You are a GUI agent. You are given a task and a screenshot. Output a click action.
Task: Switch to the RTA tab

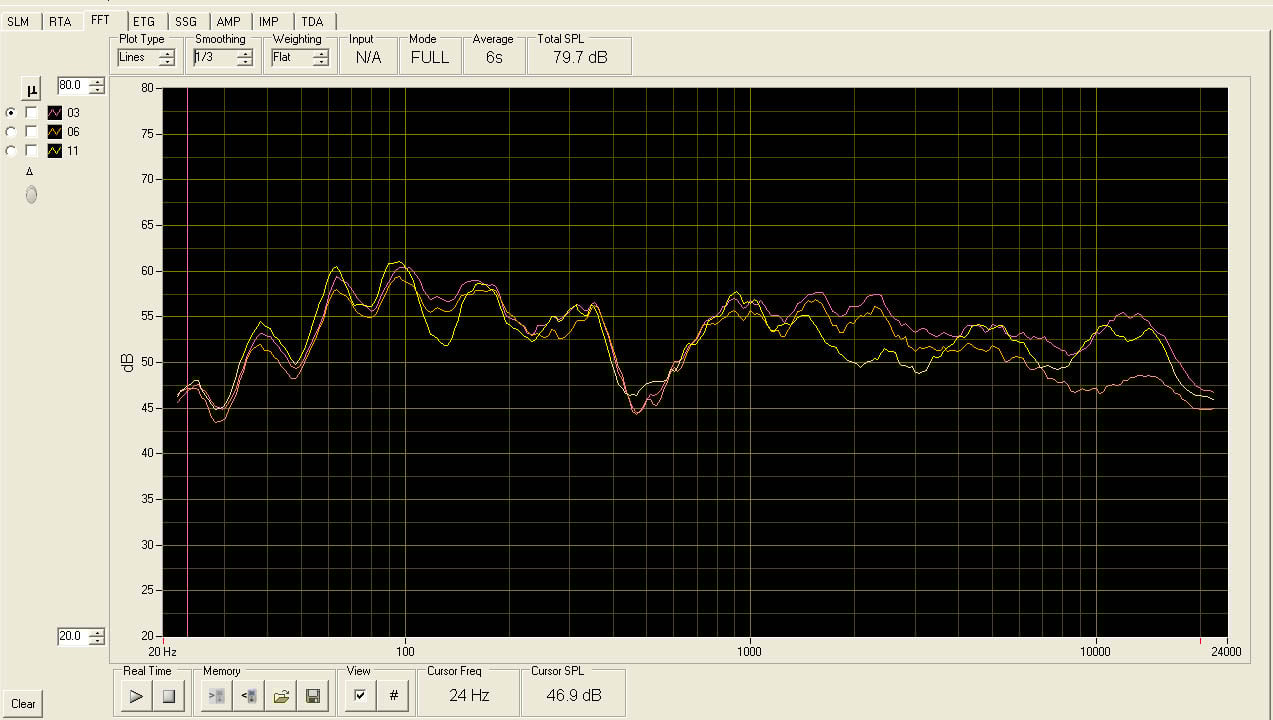click(x=60, y=21)
